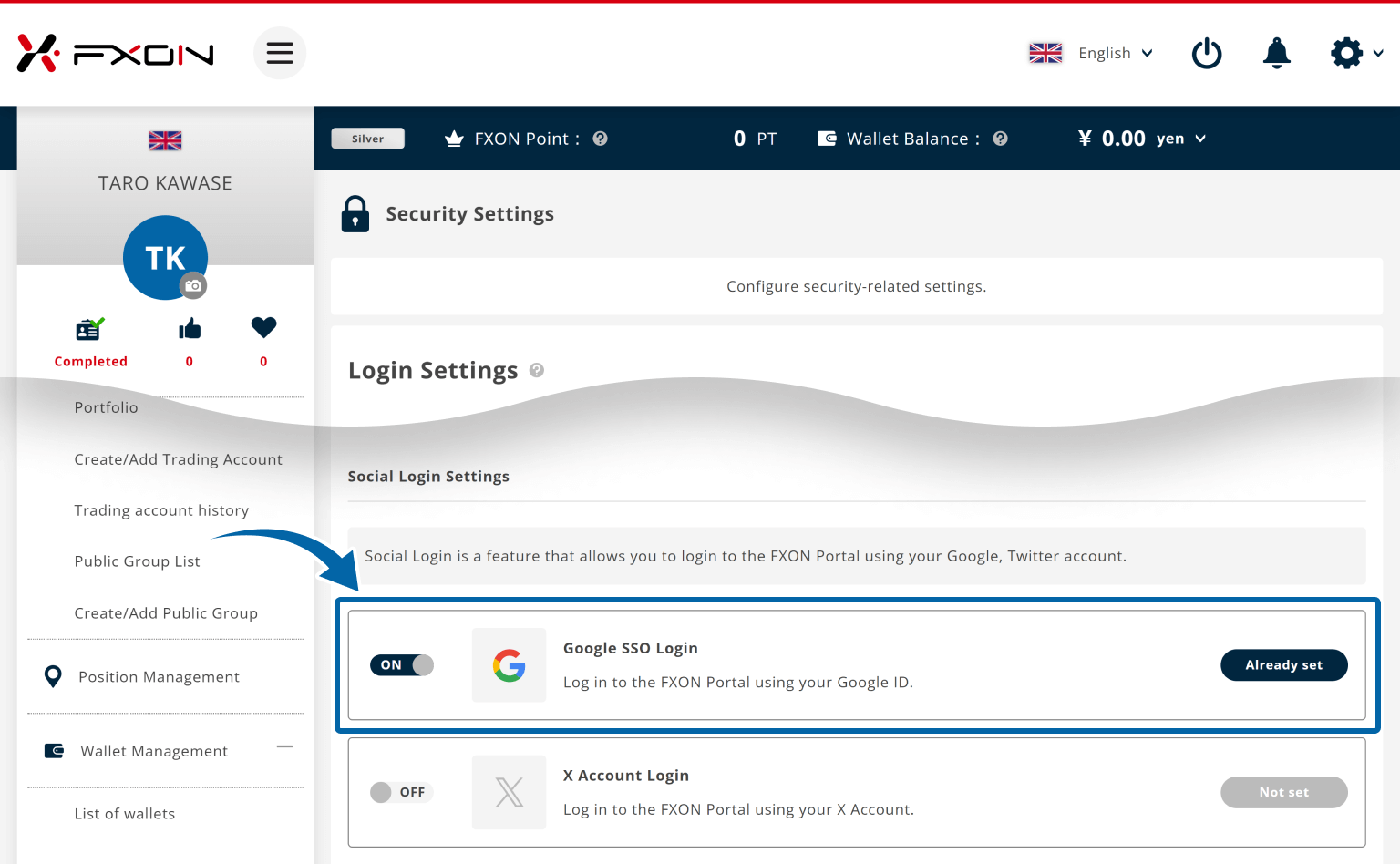Open Create/Add Public Group
Viewport: 1400px width, 864px height.
pyautogui.click(x=166, y=613)
